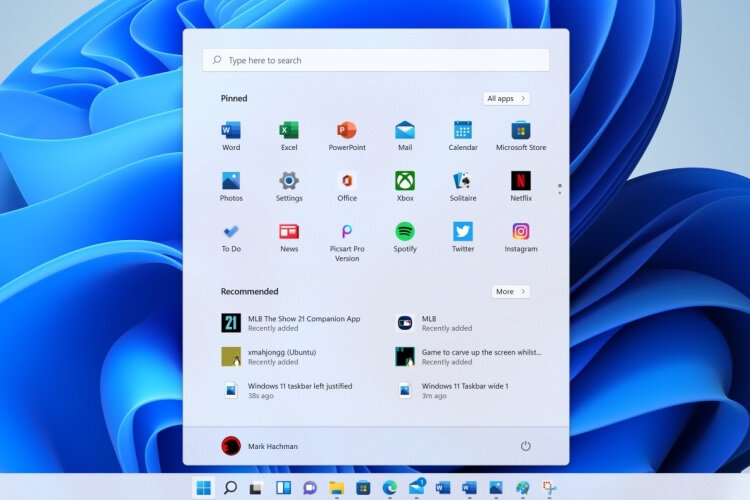This screenshot has height=500, width=750.
Task: Open the Word pinned app
Action: coord(231,136)
